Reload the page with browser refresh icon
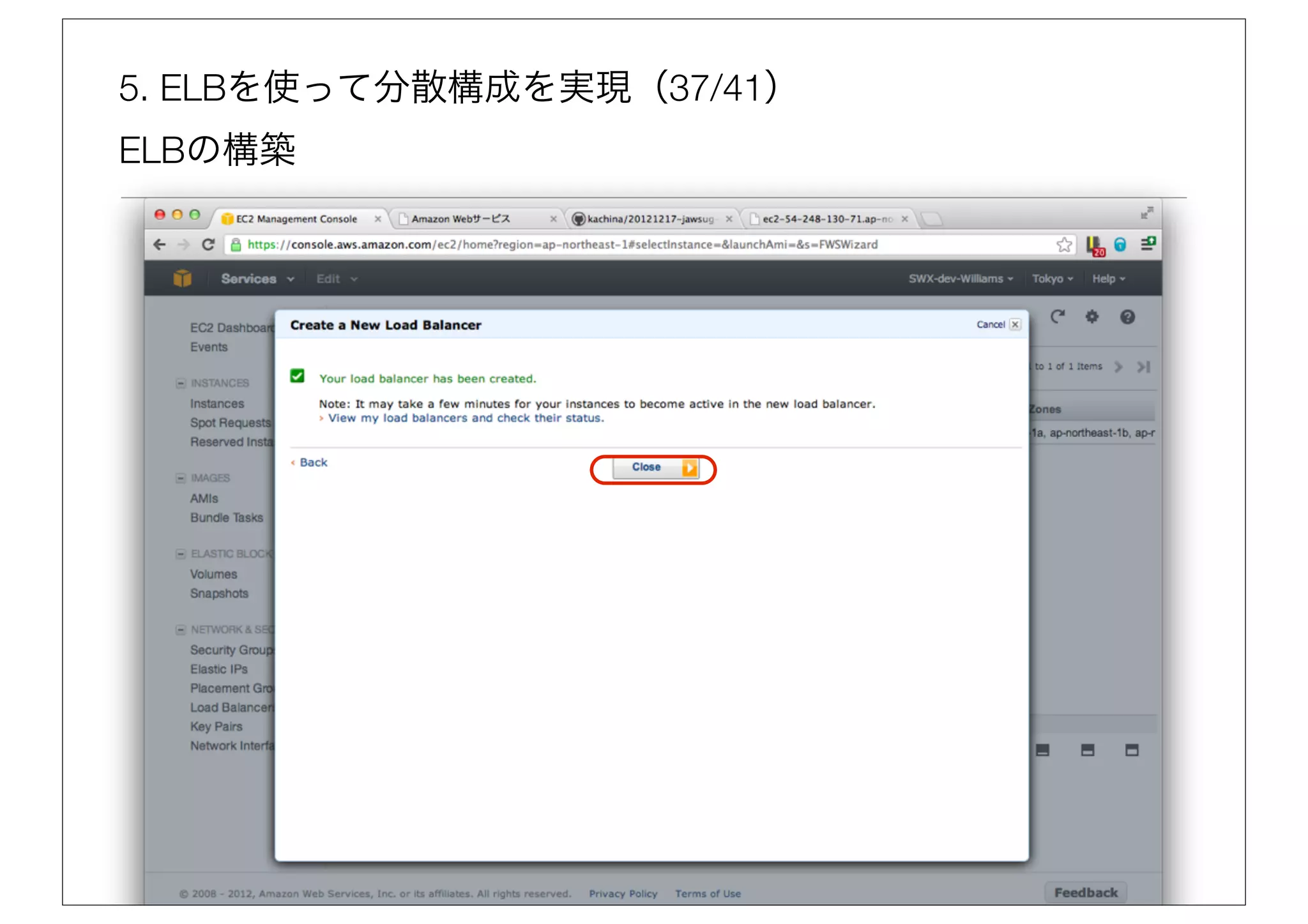1308x924 pixels. point(208,245)
